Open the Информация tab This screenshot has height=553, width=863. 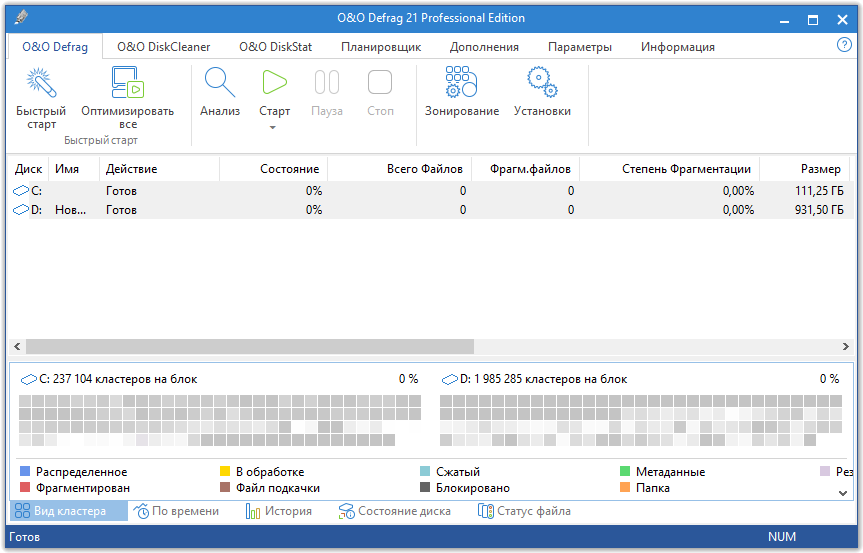(x=678, y=47)
